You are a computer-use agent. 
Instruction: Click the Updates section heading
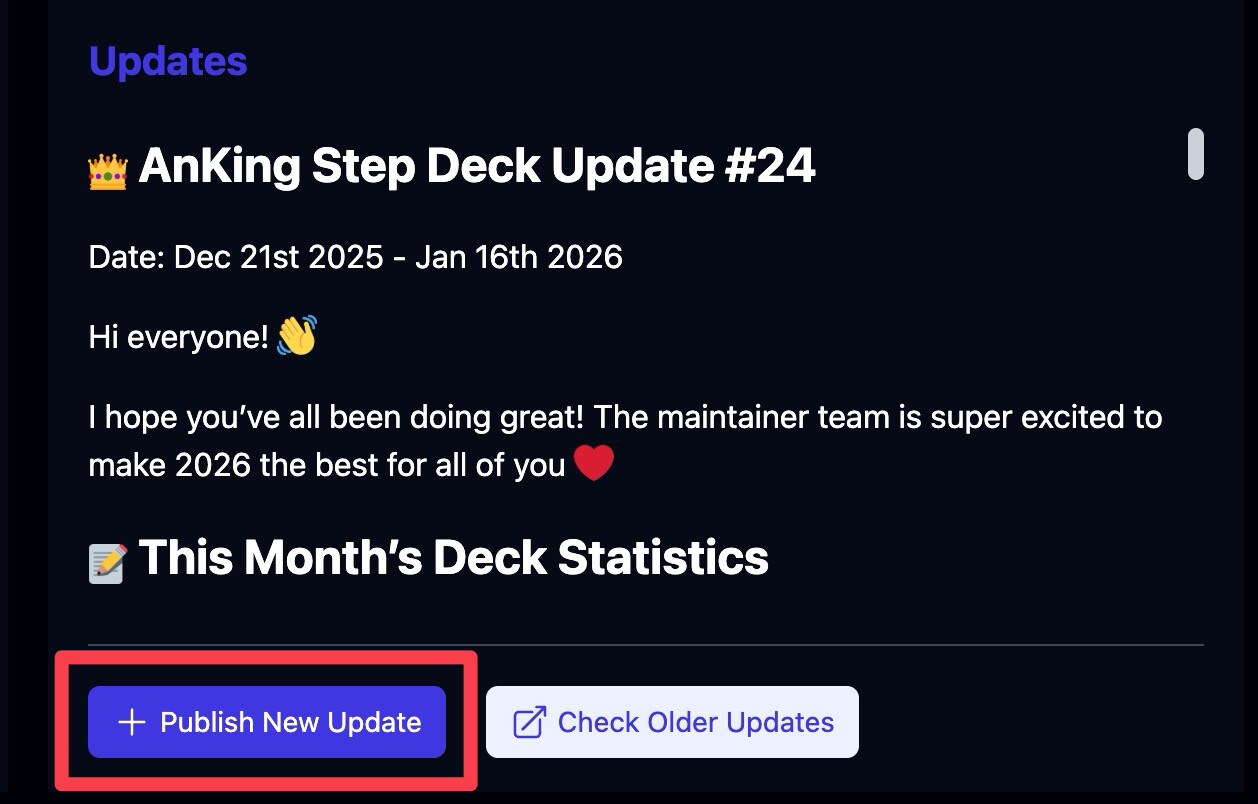click(168, 61)
